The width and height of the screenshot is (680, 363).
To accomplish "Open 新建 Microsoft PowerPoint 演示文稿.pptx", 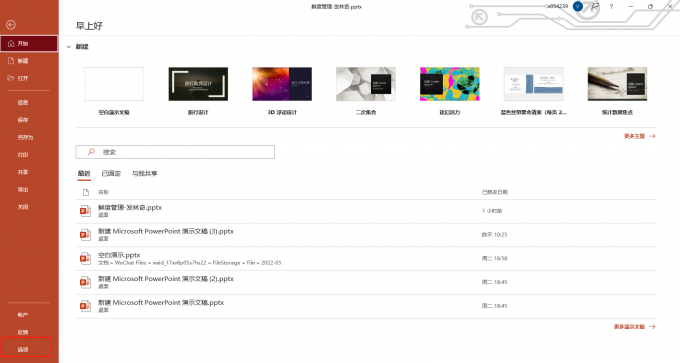I will [161, 303].
